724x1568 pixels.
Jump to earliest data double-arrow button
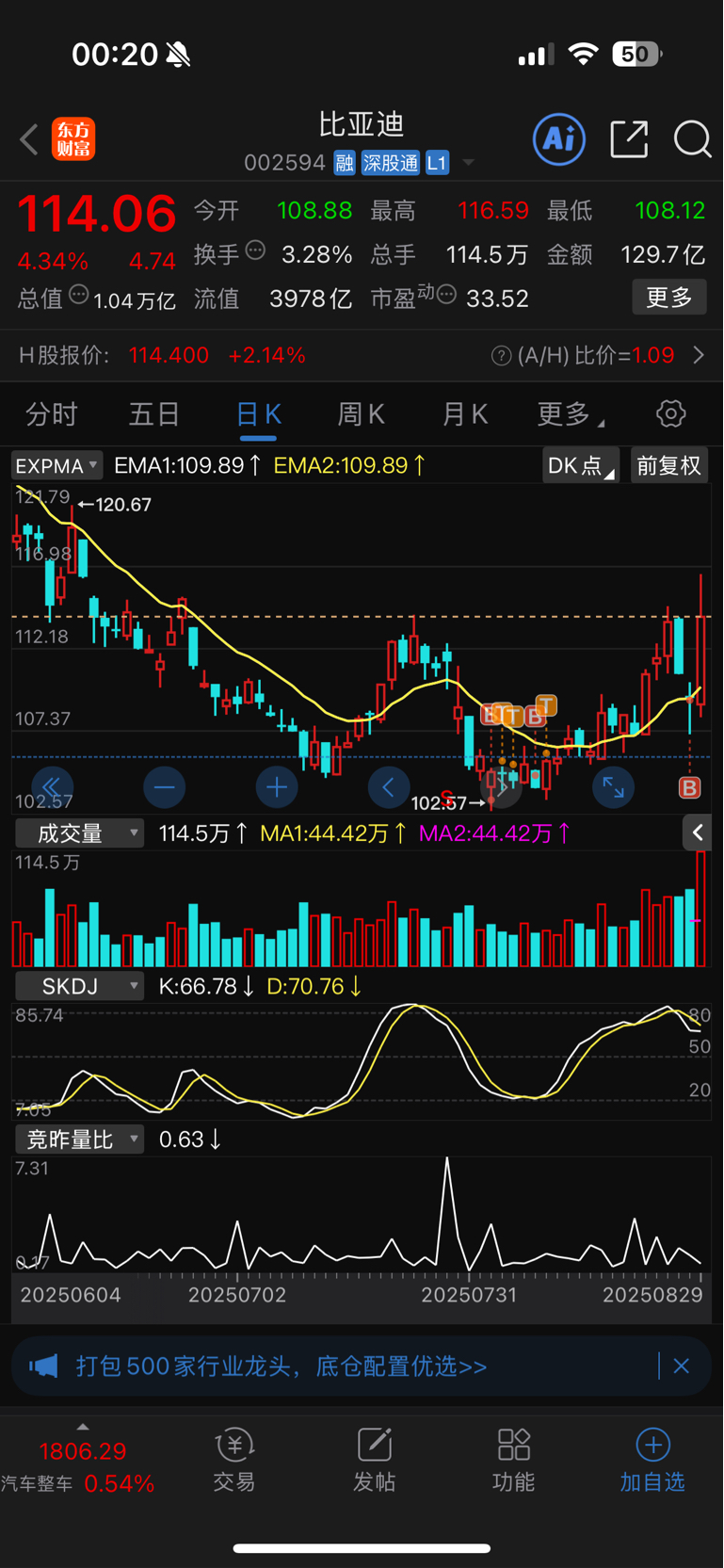click(52, 787)
